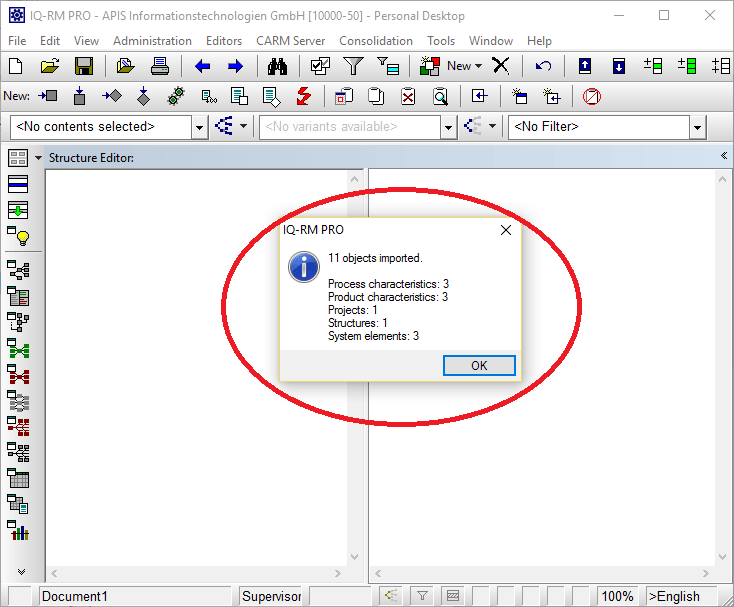The width and height of the screenshot is (734, 607).
Task: Open the green network editor in the sidebar
Action: click(x=18, y=349)
